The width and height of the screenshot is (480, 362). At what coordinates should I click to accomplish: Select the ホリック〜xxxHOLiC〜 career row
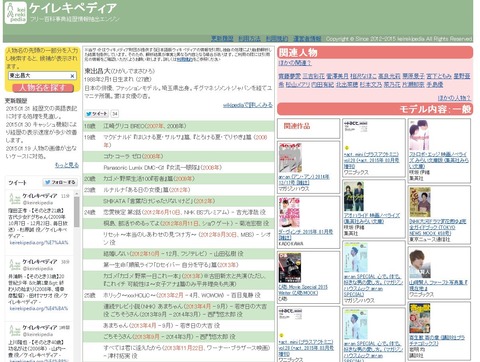tap(178, 295)
